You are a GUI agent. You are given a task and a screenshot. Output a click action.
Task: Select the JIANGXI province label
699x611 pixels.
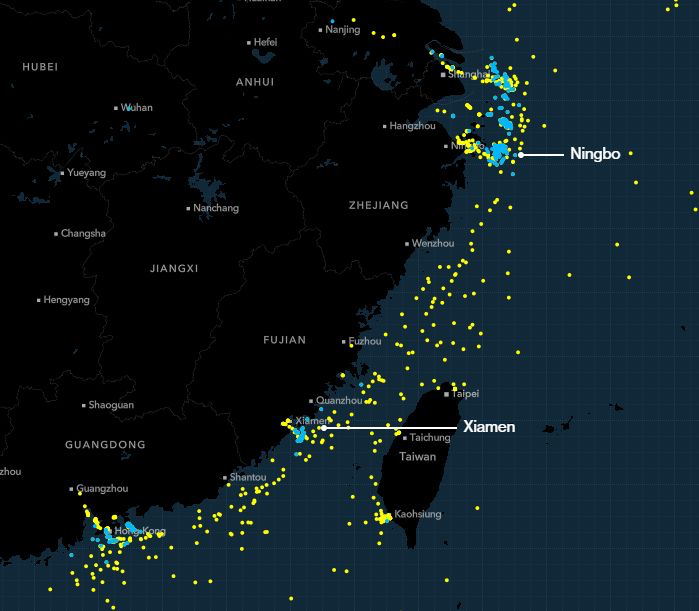174,268
